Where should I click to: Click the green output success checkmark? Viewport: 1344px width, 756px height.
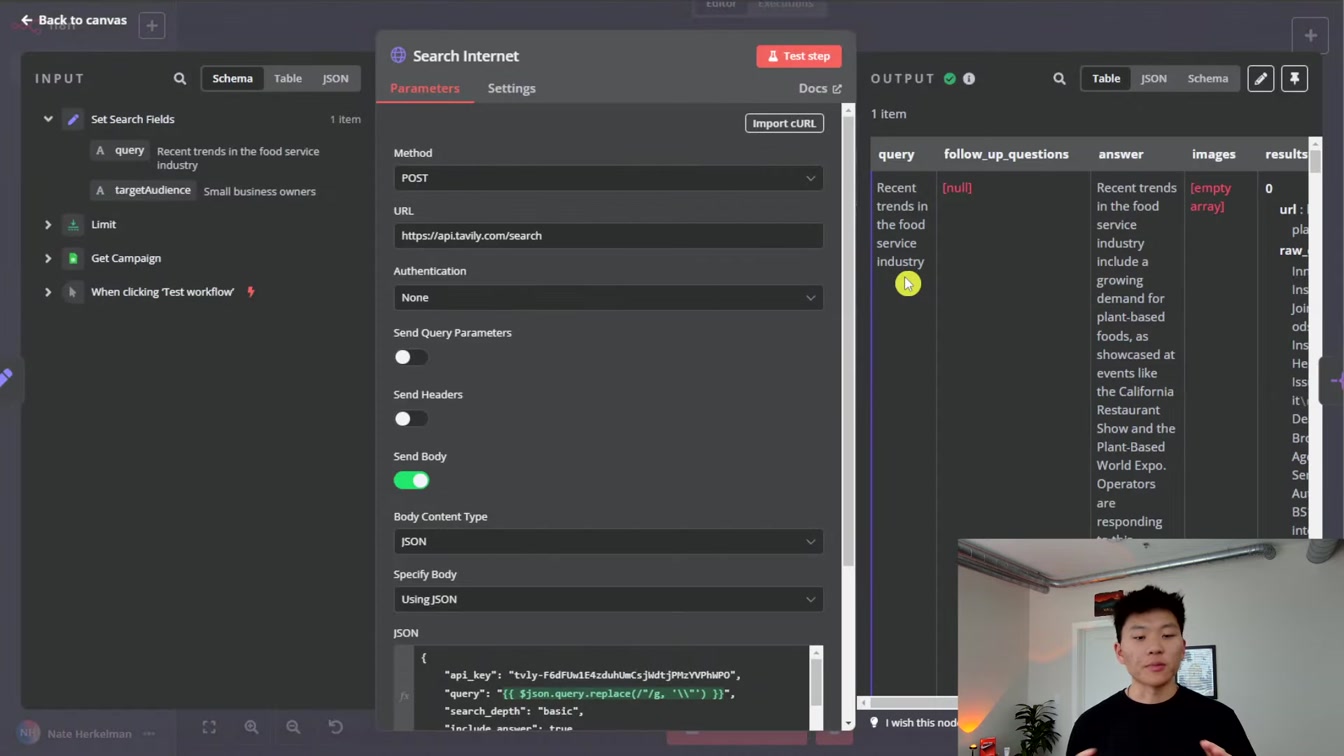point(950,78)
